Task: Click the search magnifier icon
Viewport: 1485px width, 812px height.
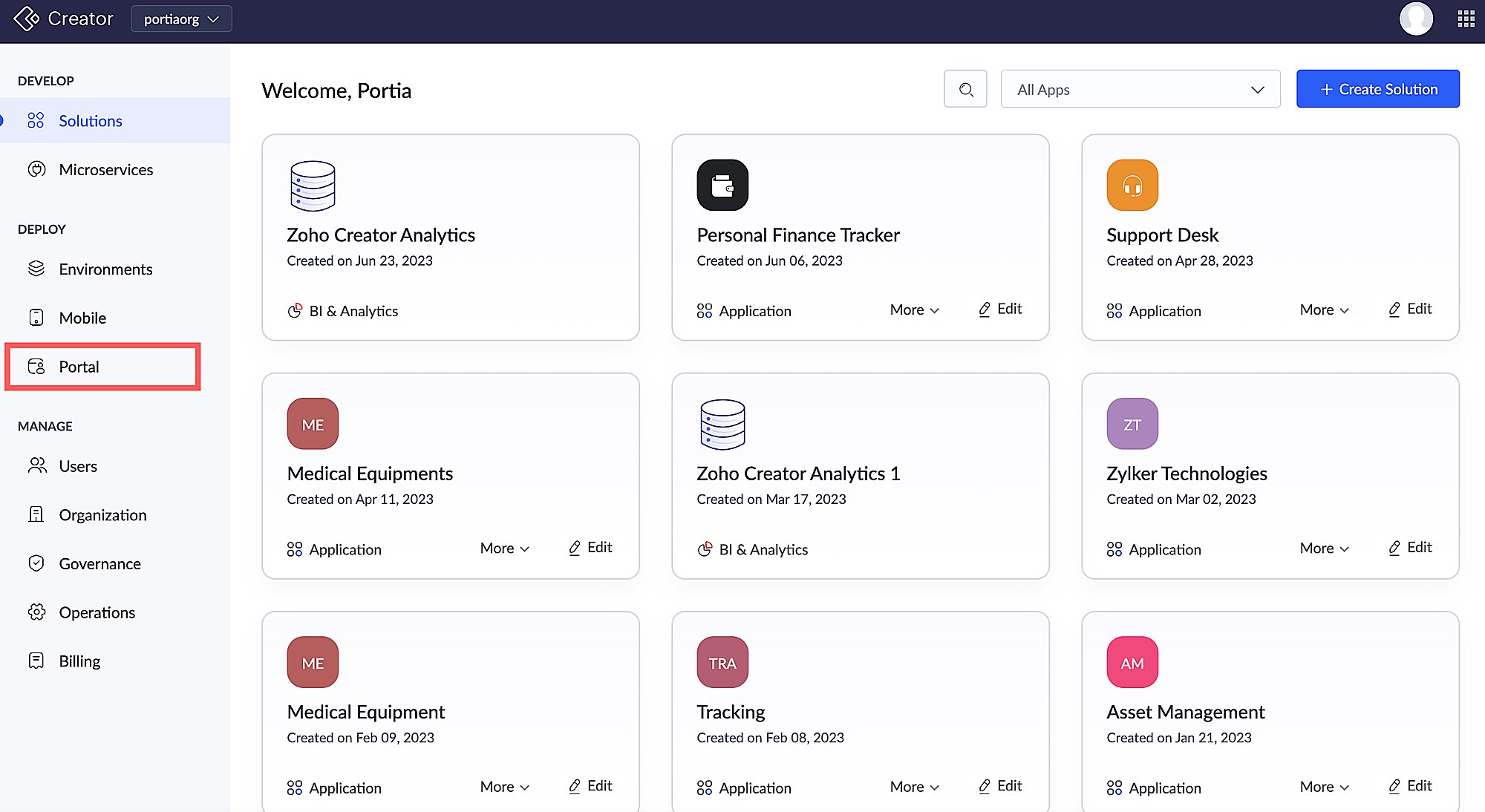Action: [965, 89]
